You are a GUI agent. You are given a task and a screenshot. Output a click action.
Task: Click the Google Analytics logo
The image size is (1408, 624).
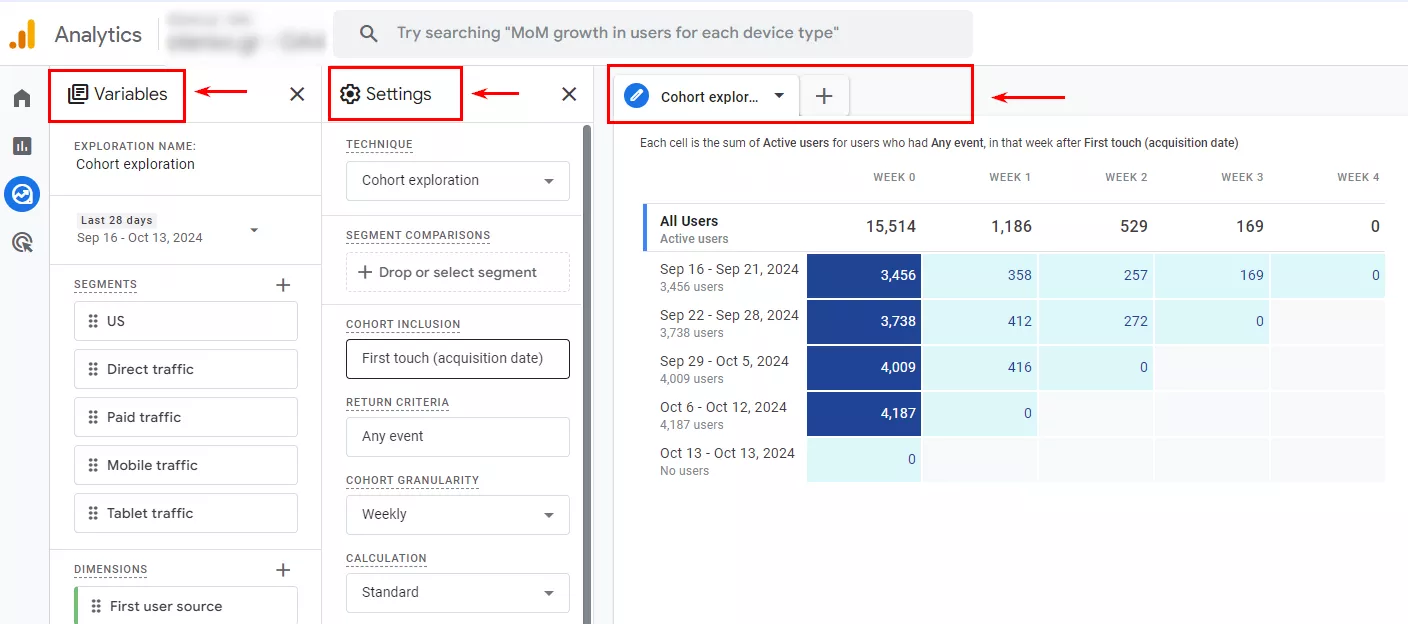[22, 34]
